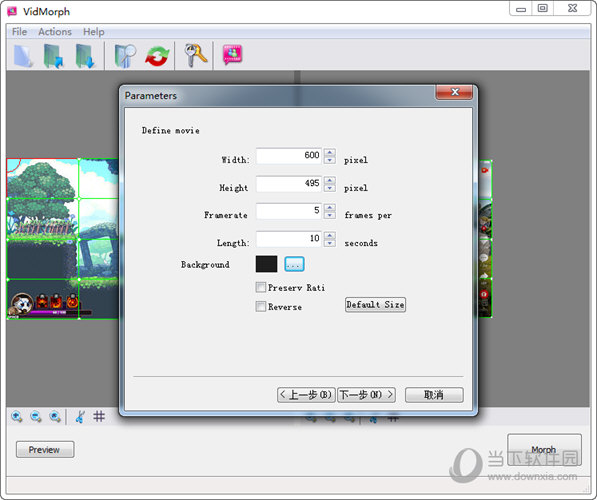Click the pink chat bubble toolbar icon
Viewport: 597px width, 500px height.
[232, 55]
